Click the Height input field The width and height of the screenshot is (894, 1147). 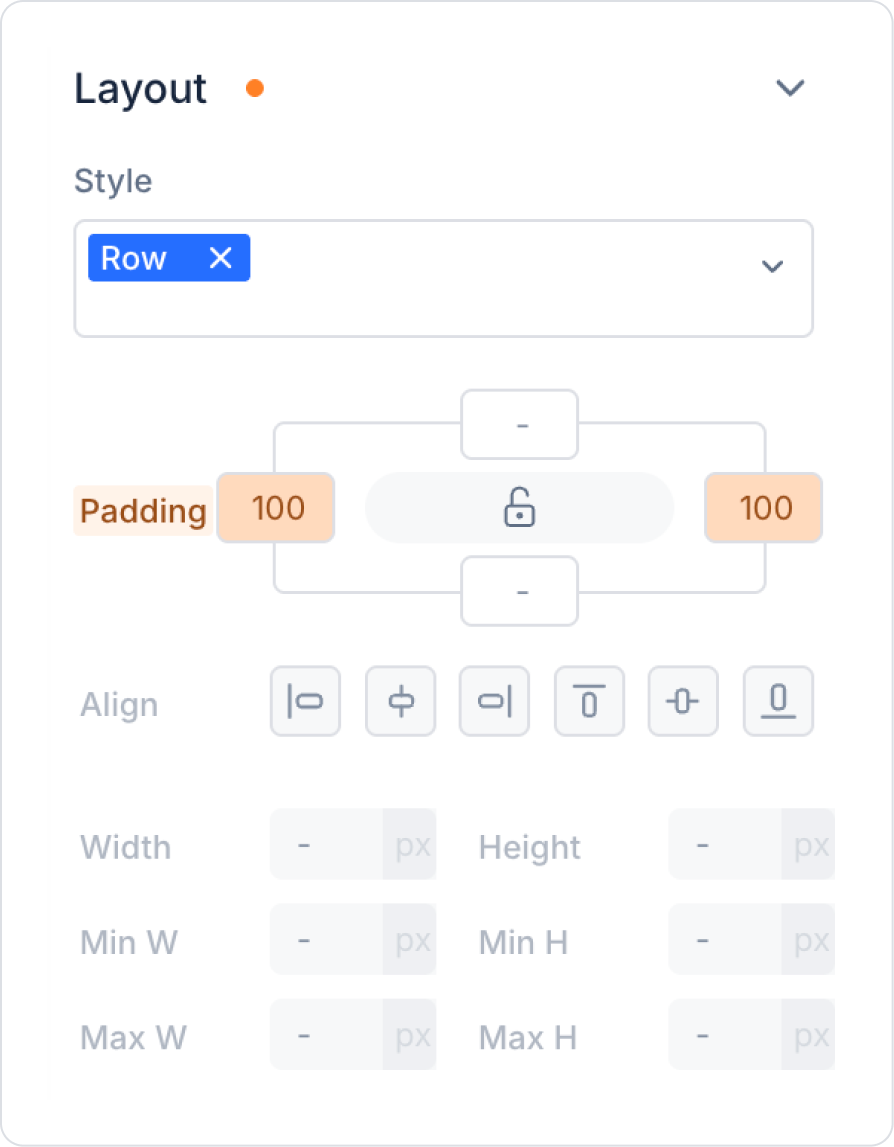(724, 846)
